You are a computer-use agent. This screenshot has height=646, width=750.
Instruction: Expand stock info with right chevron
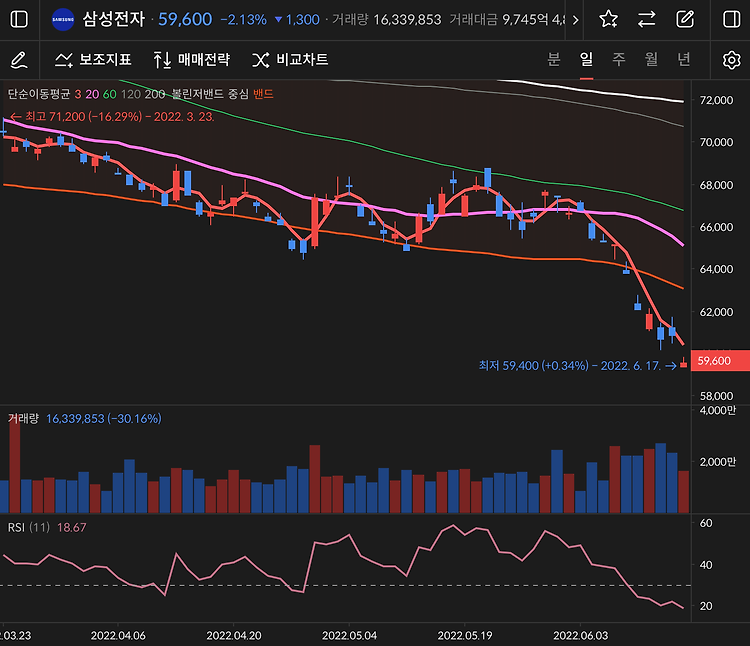coord(575,20)
